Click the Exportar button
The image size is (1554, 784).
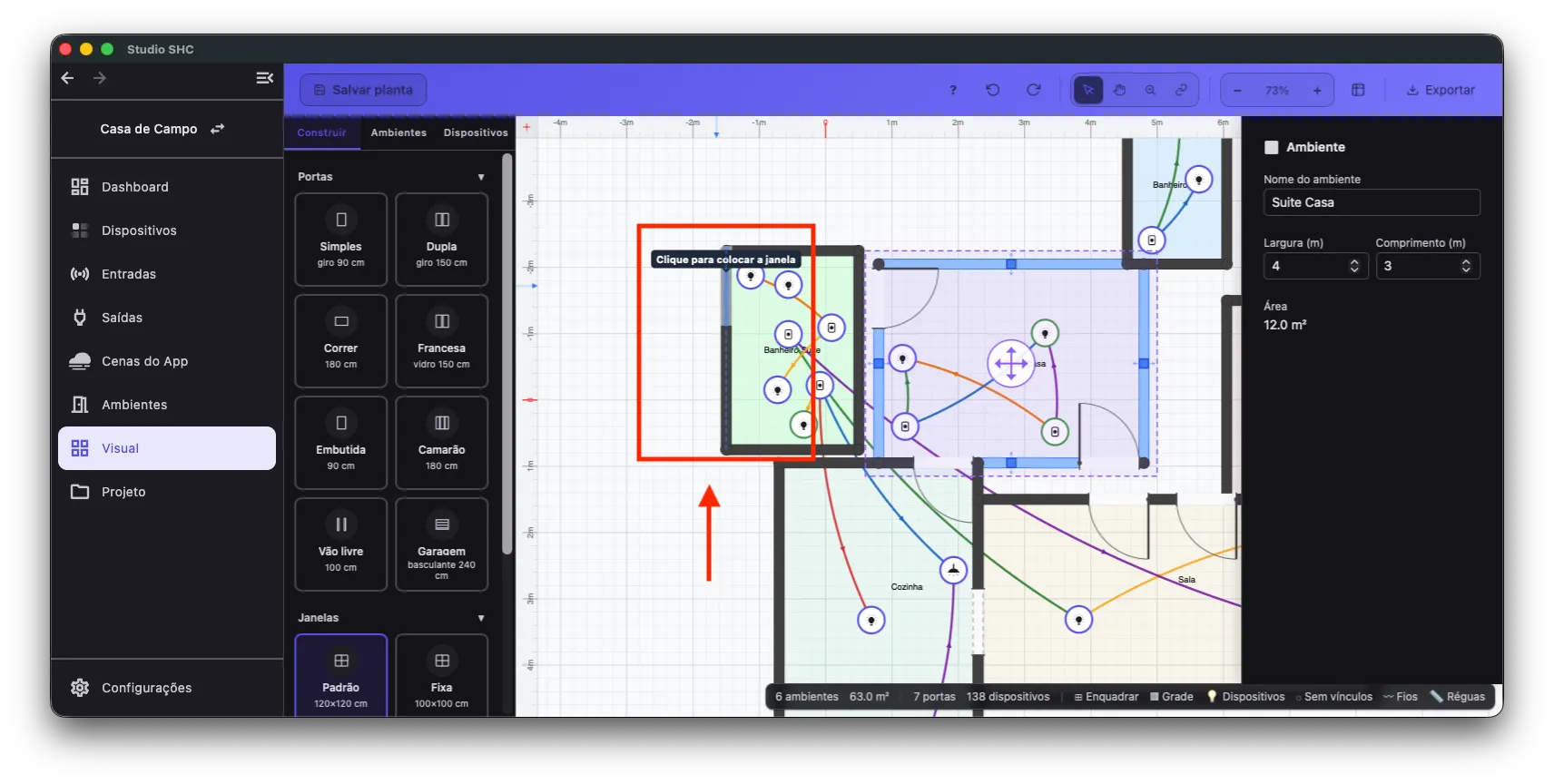point(1441,90)
